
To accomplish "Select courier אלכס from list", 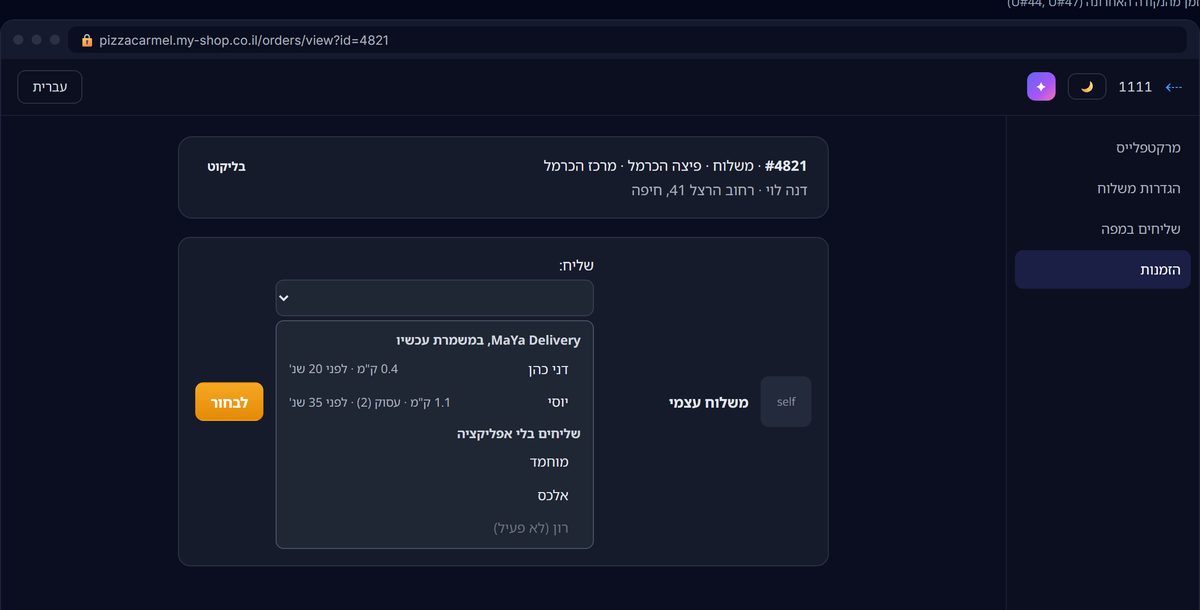I will pos(435,495).
